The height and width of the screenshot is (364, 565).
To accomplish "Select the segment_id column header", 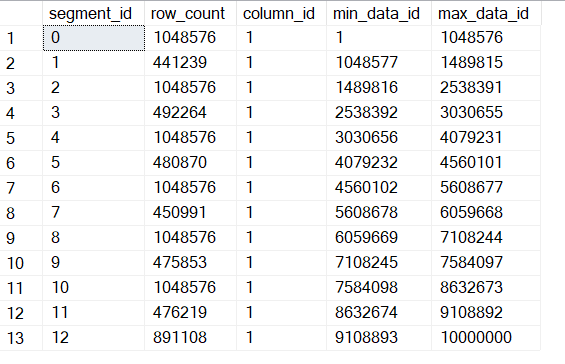I will [94, 13].
